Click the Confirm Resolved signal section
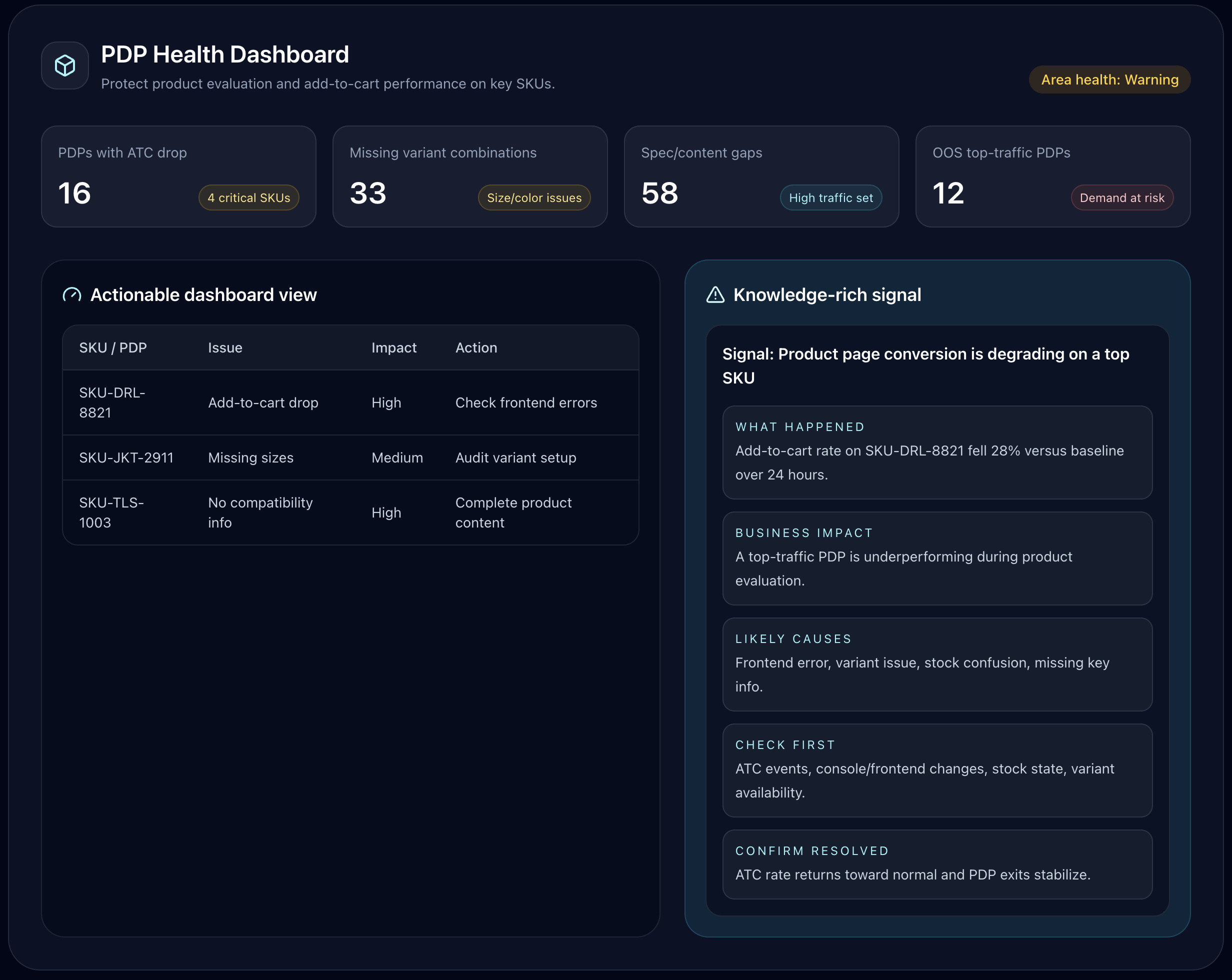 click(x=936, y=864)
